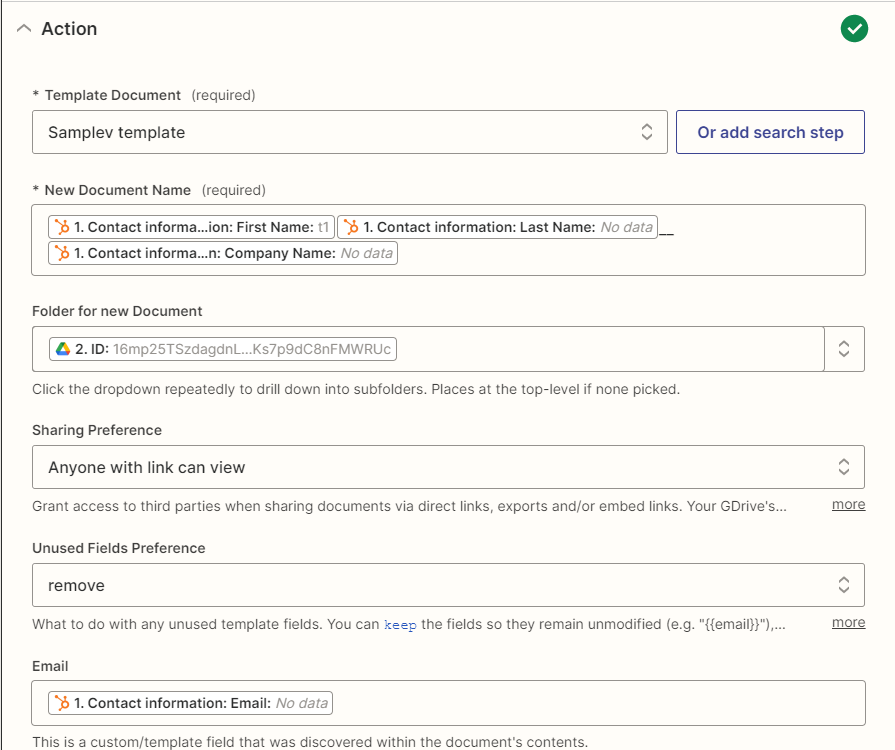Click the Google Drive ID token

coord(223,349)
